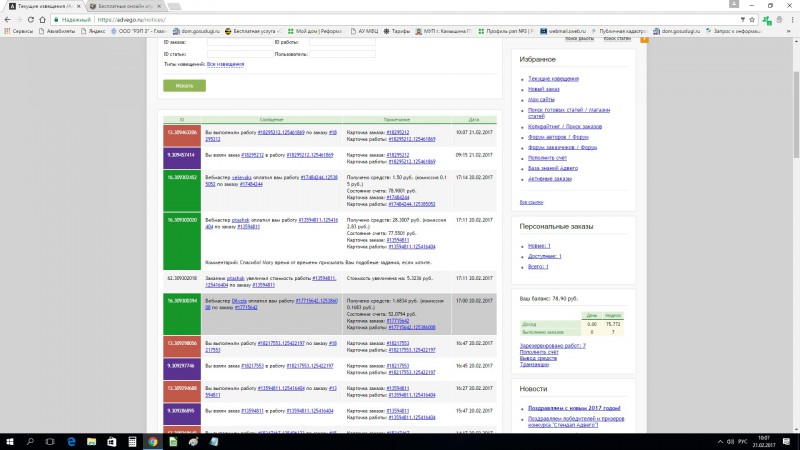Open 'Зарезервировано работ' link under balance

552,346
